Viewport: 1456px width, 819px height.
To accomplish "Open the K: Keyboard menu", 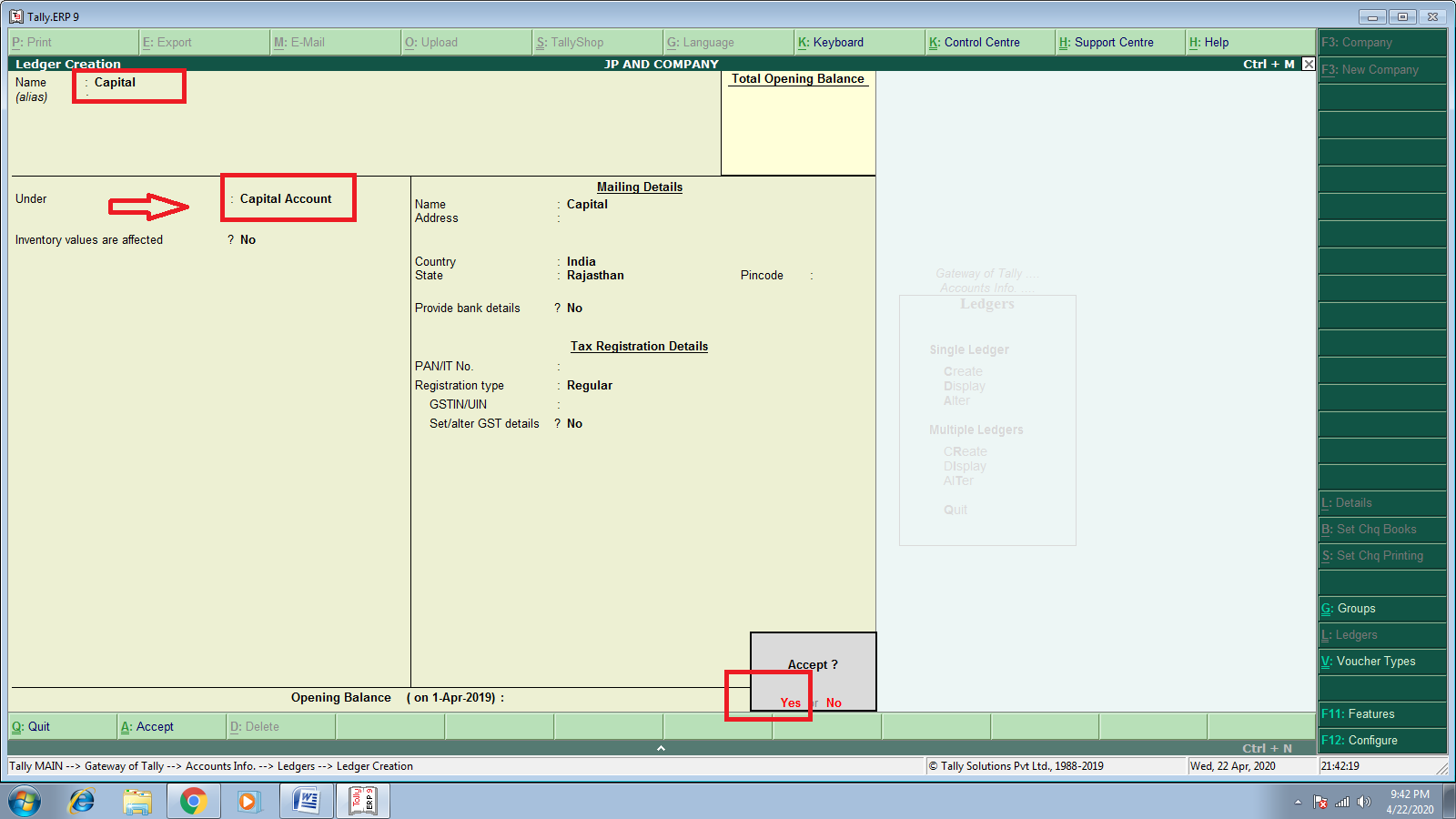I will 860,42.
